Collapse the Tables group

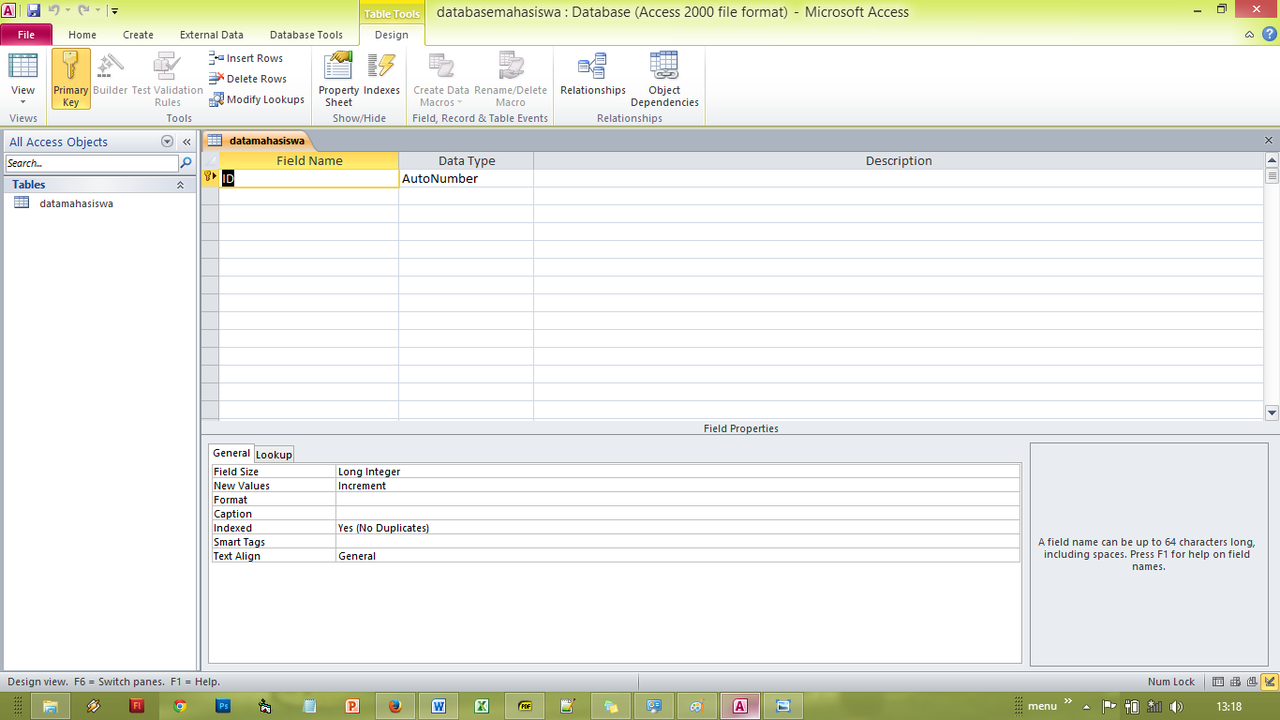click(181, 185)
